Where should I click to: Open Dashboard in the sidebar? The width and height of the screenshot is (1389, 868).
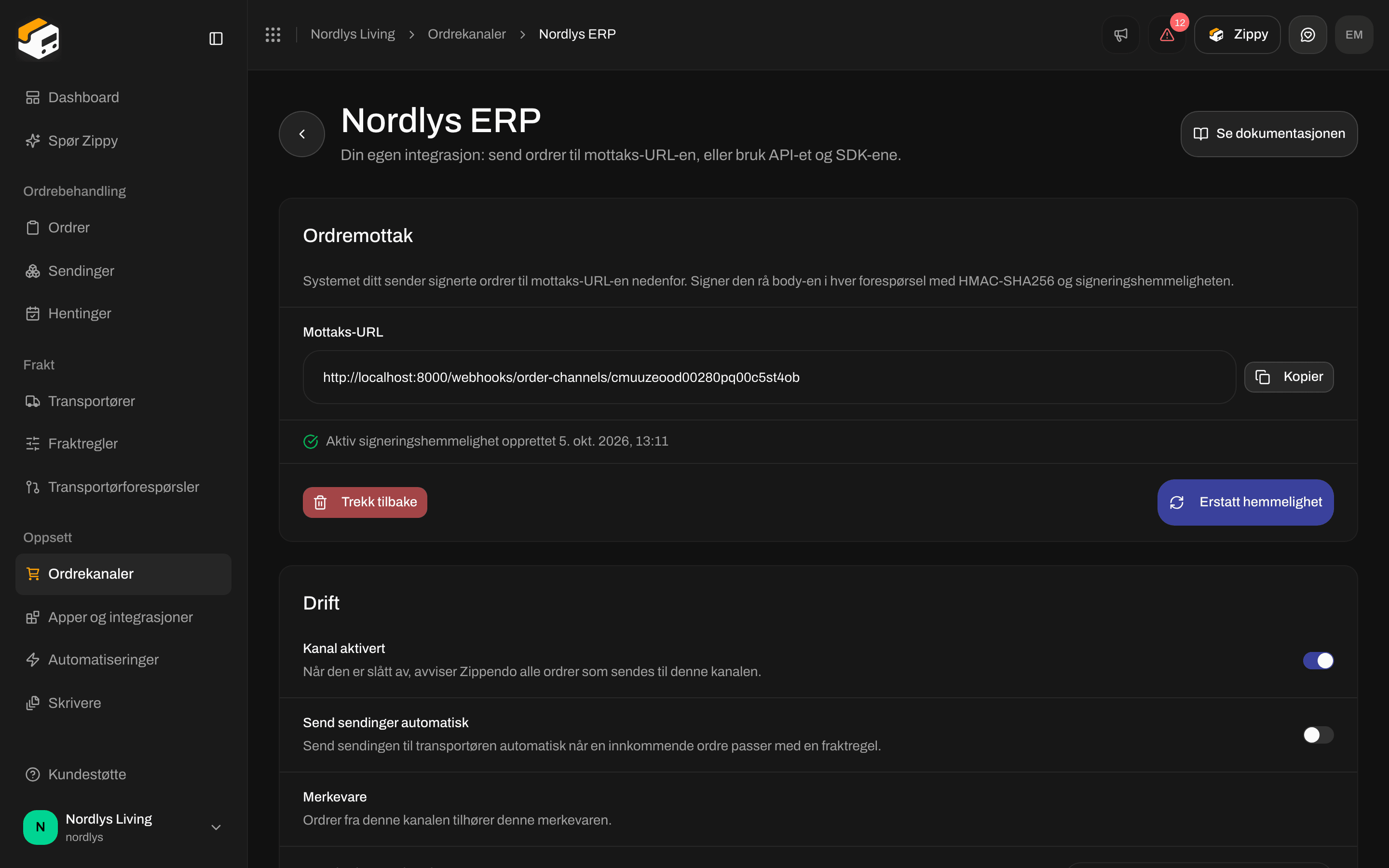[x=123, y=97]
